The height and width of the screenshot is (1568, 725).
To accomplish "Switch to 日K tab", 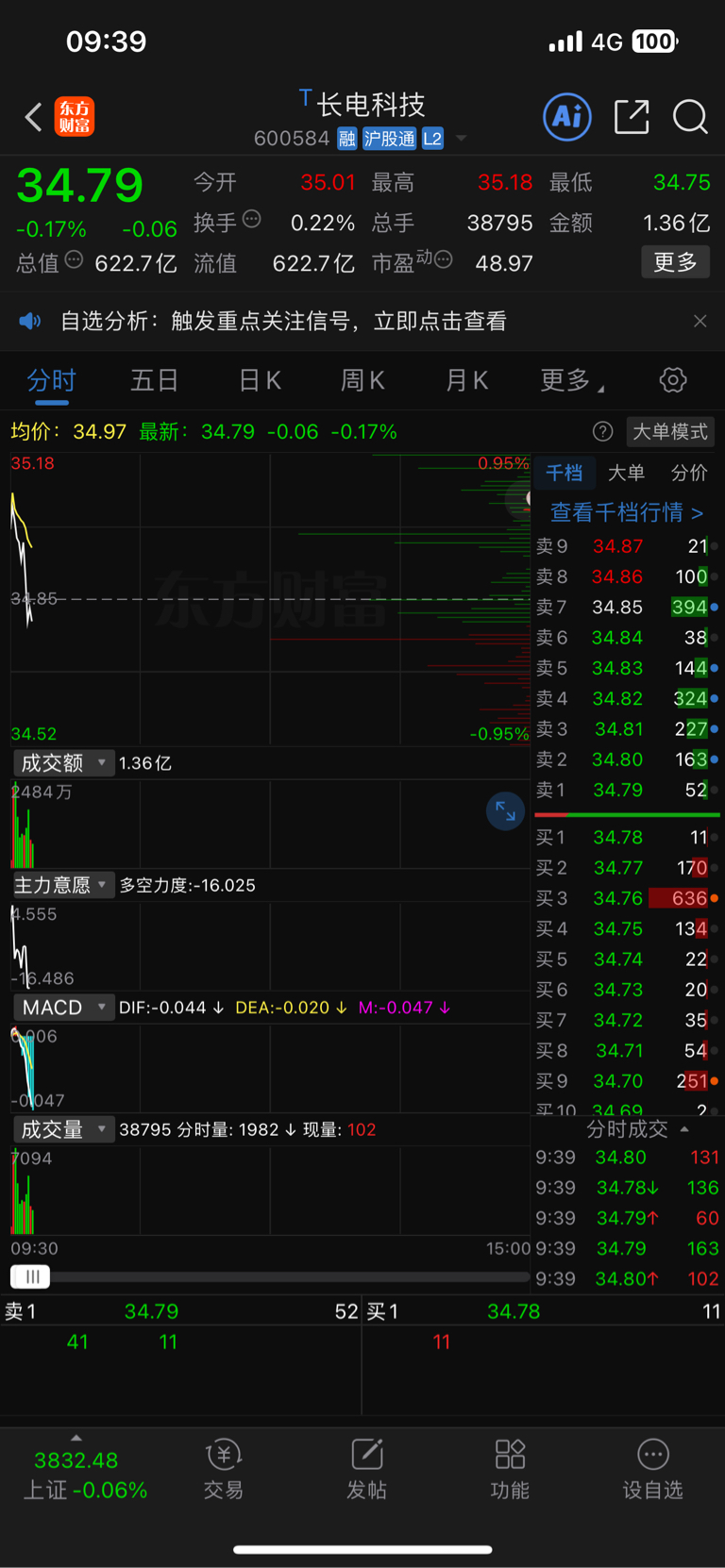I will click(260, 380).
